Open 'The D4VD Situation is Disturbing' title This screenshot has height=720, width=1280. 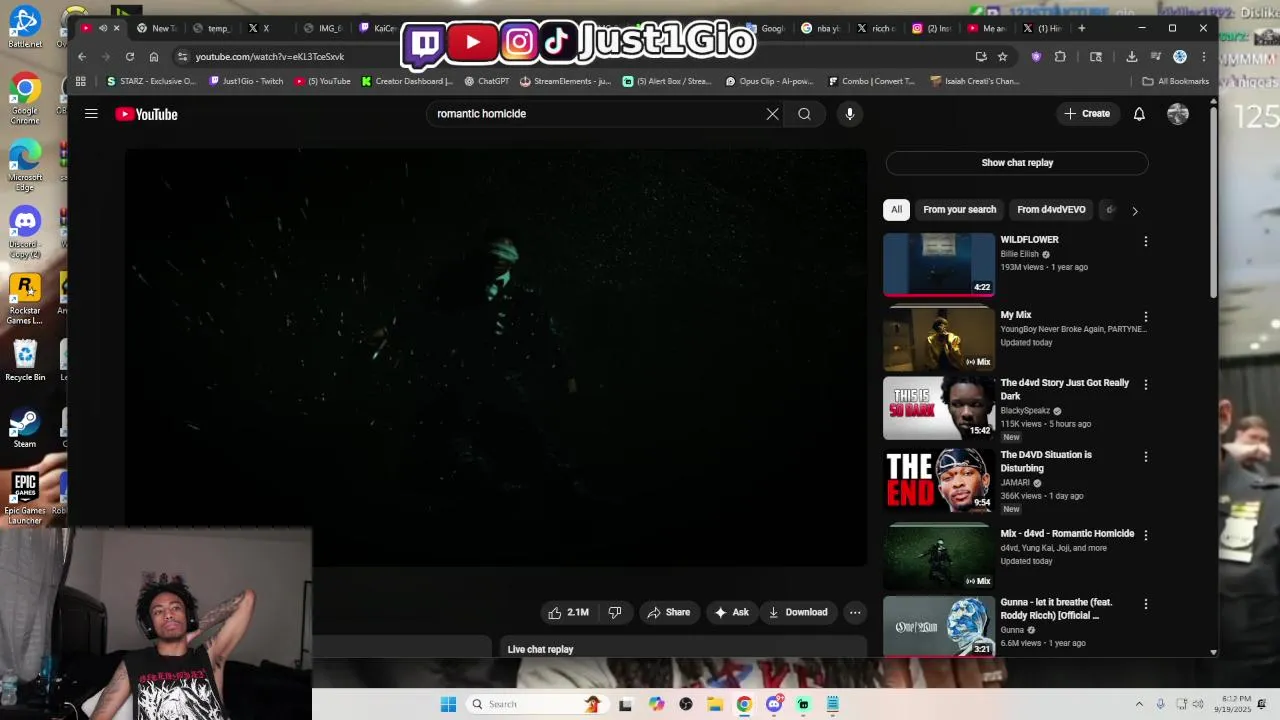tap(1046, 461)
